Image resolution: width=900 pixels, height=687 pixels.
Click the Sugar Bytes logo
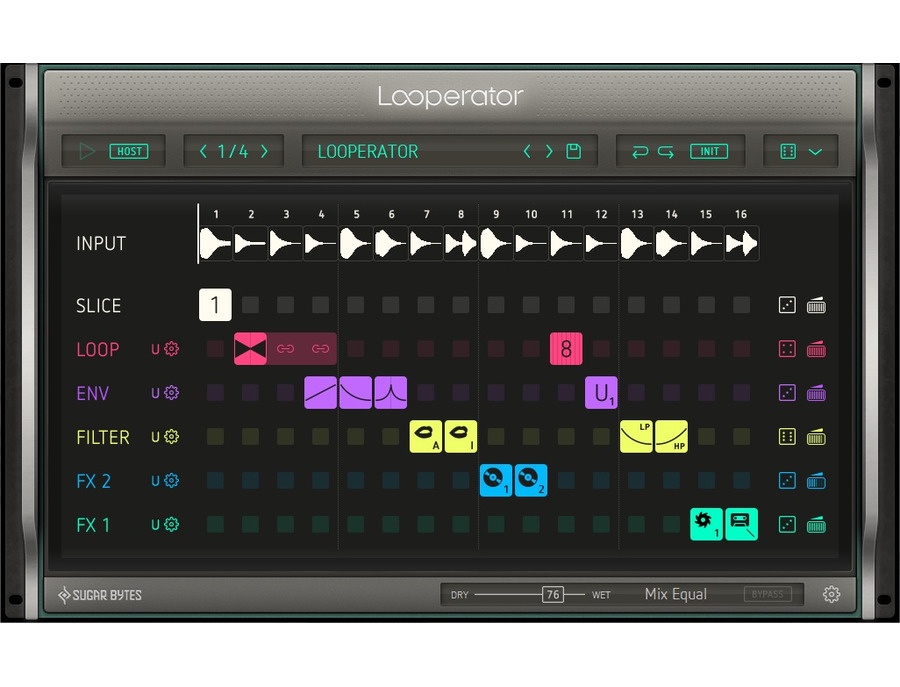click(100, 595)
